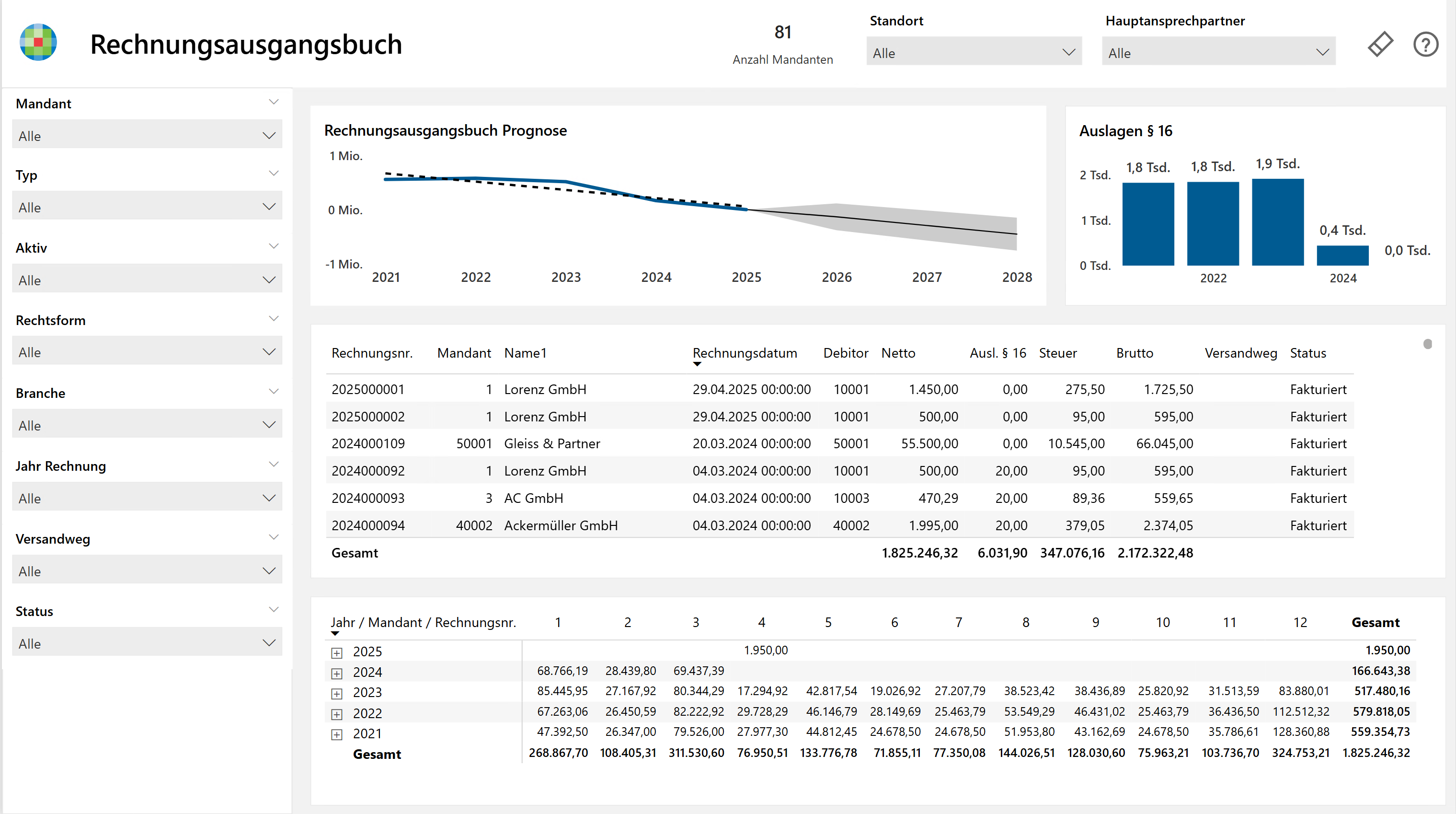Collapse the Typ slicer header chevron
The width and height of the screenshot is (1456, 814).
coord(274,174)
